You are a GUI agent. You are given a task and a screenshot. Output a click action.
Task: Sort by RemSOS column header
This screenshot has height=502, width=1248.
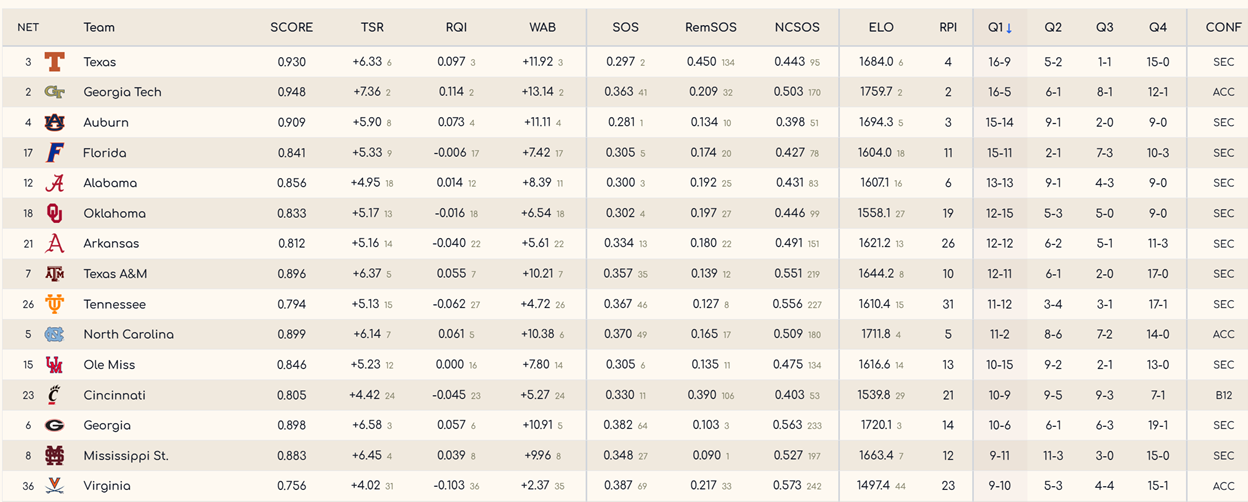709,27
